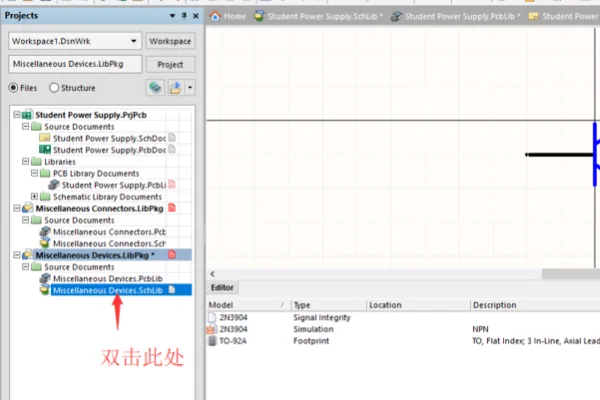This screenshot has height=400, width=600.
Task: Click the red modified-document icon beside Miscellaneous Connectors.LibPkg
Action: 172,208
